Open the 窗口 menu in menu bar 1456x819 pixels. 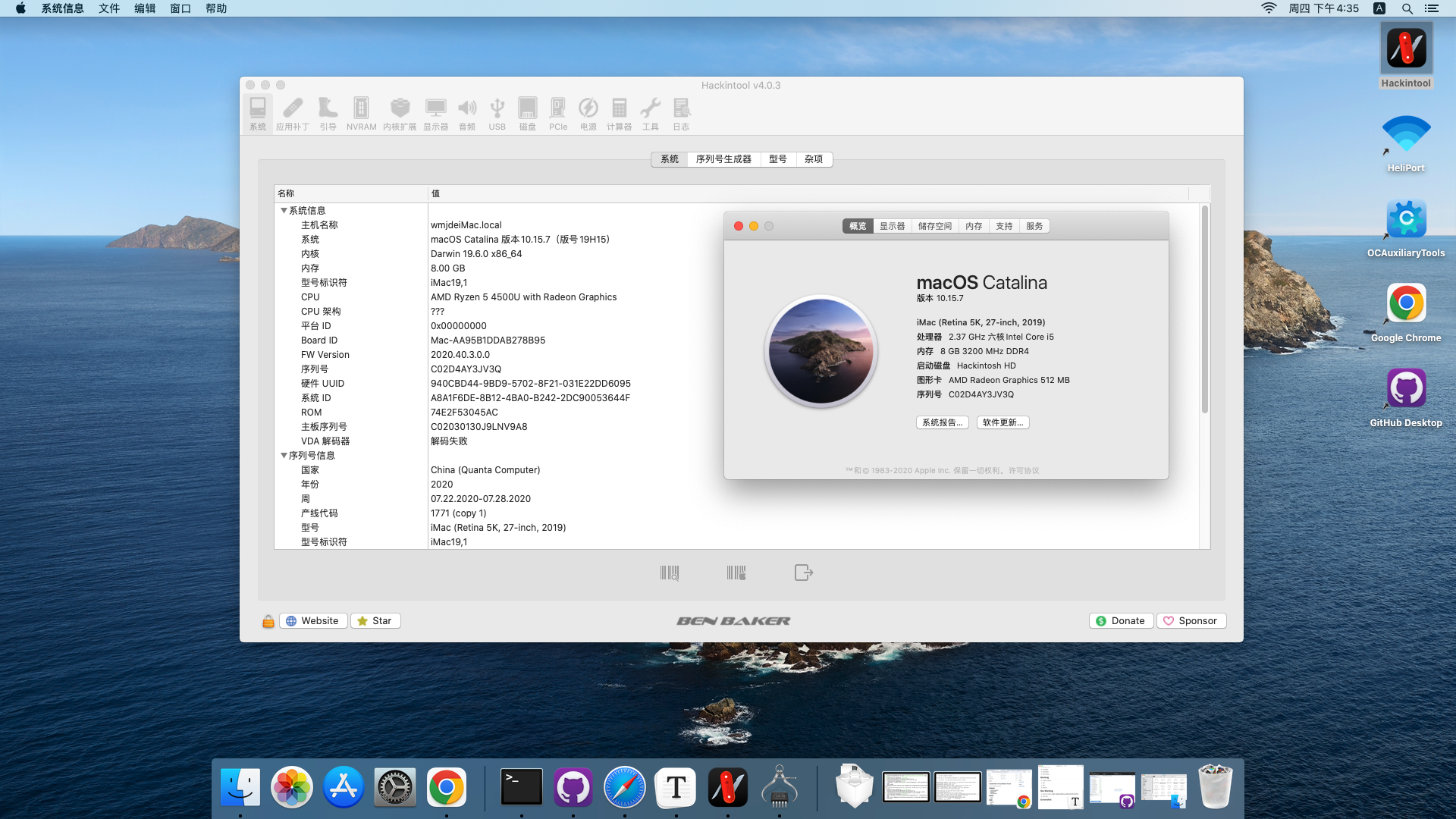[180, 8]
